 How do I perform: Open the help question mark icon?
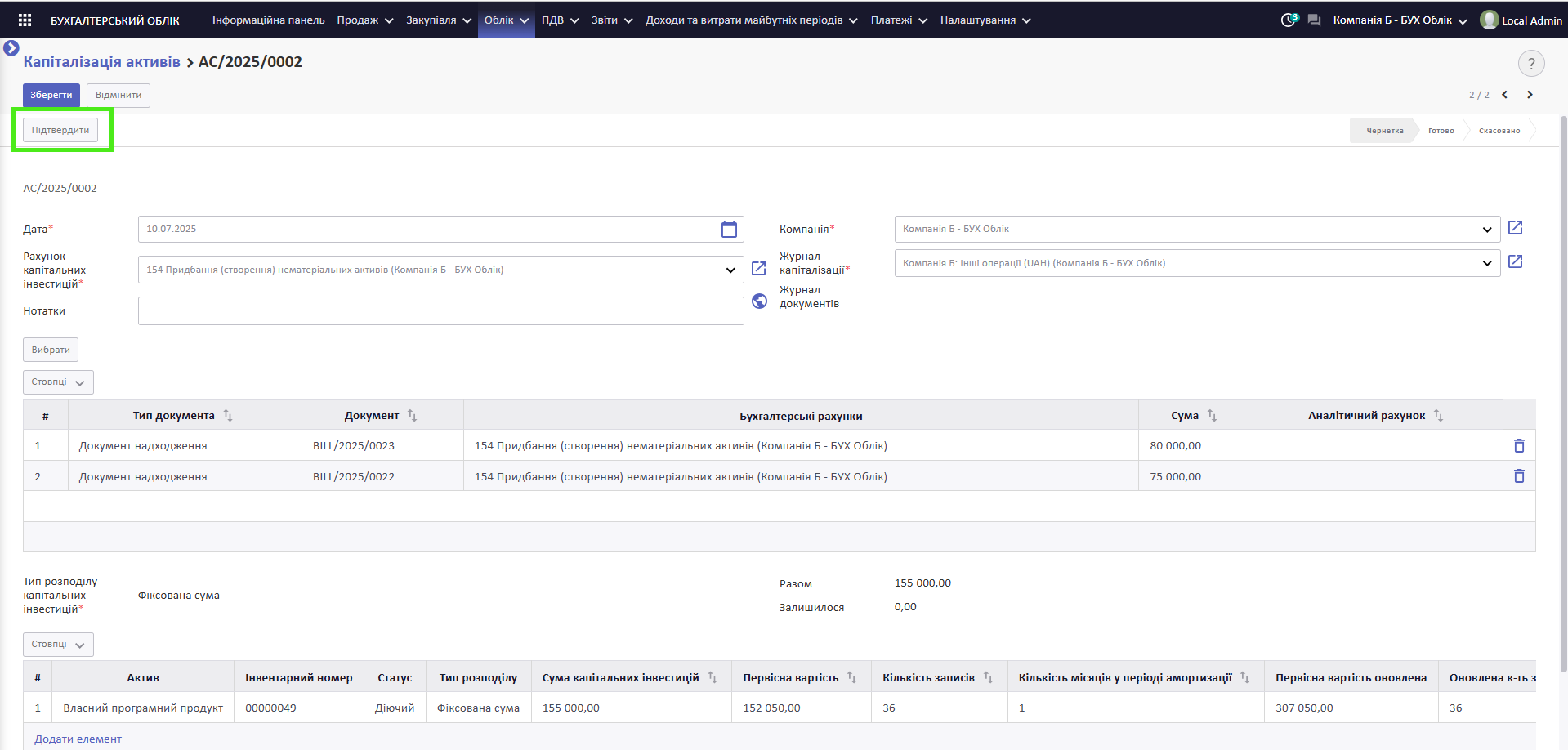point(1531,63)
